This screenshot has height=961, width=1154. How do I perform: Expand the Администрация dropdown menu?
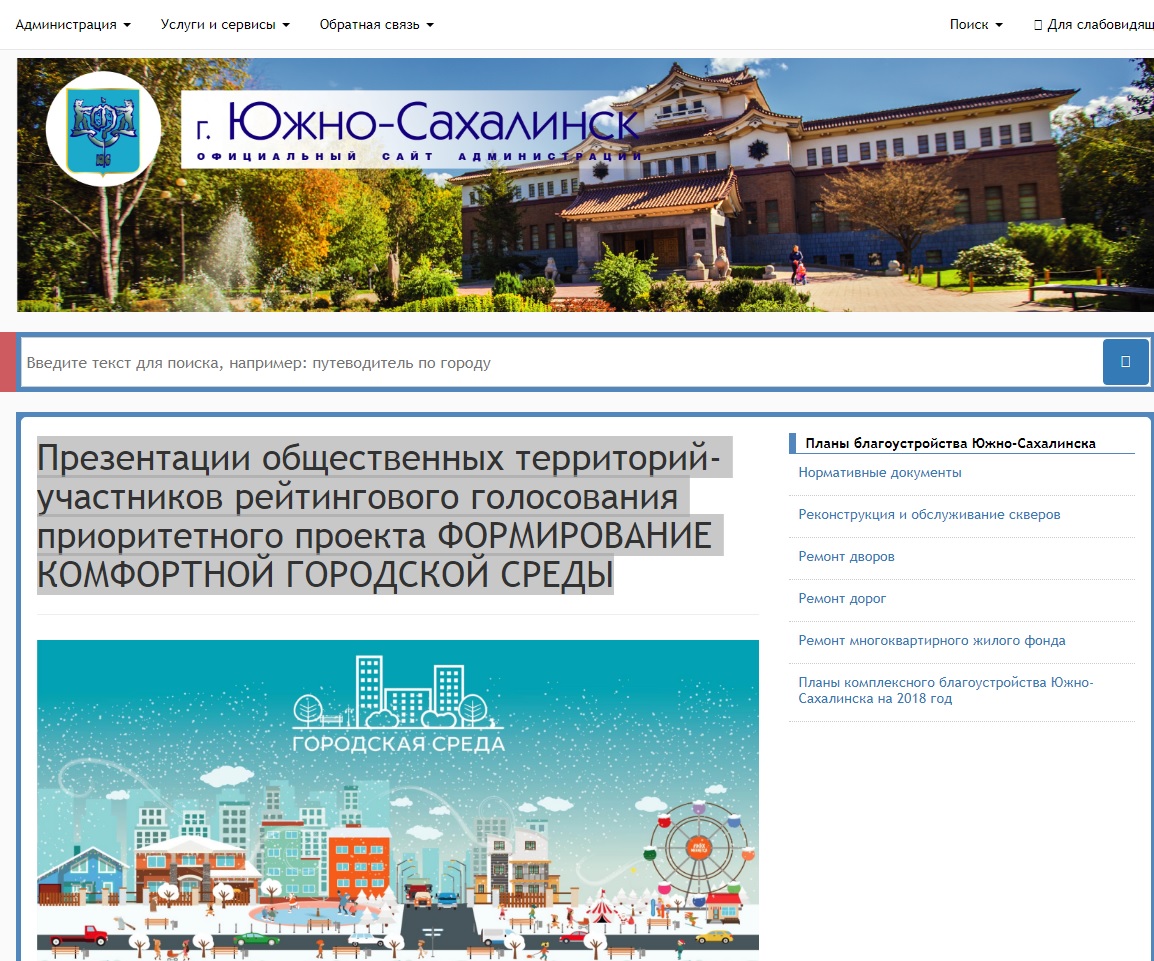(73, 25)
